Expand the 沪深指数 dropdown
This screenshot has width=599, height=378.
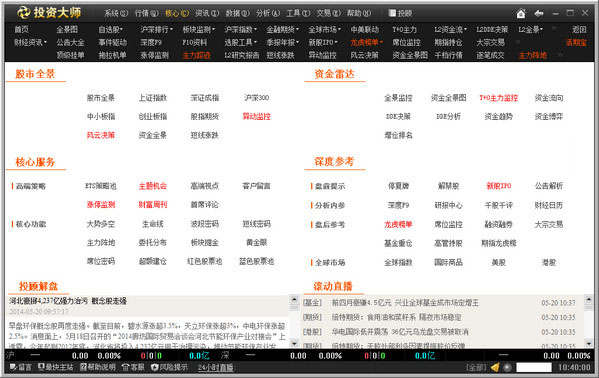point(241,29)
